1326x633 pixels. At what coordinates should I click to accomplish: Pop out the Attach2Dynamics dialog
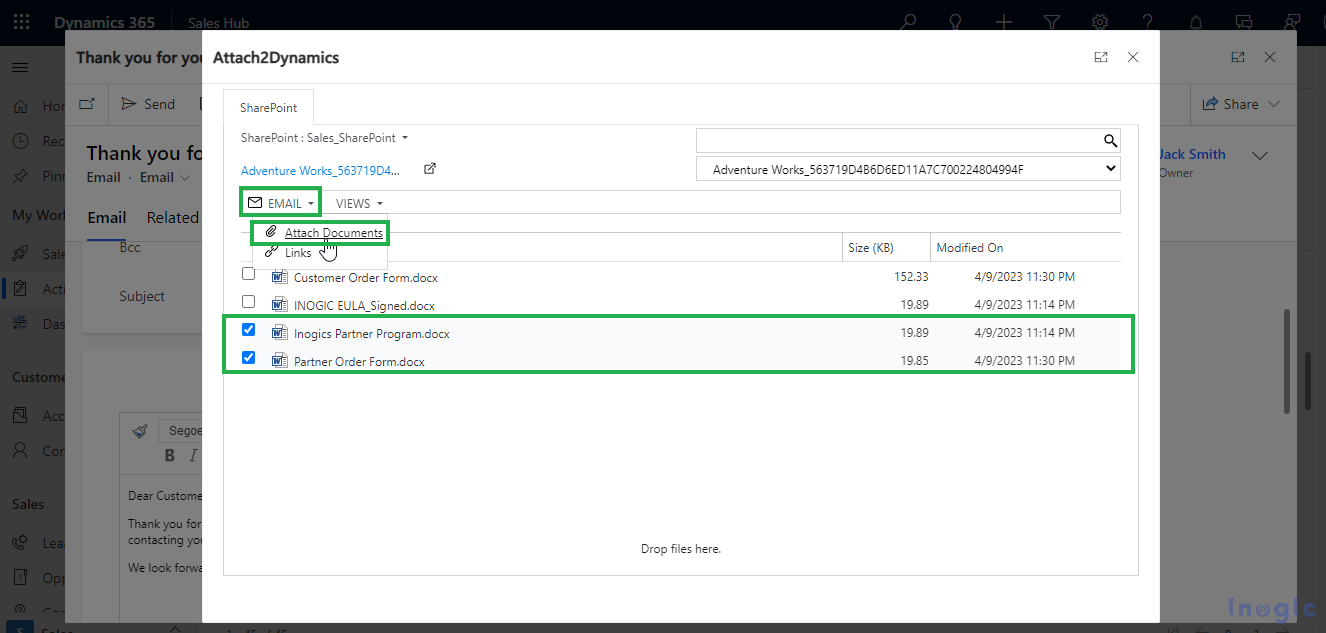tap(1100, 58)
